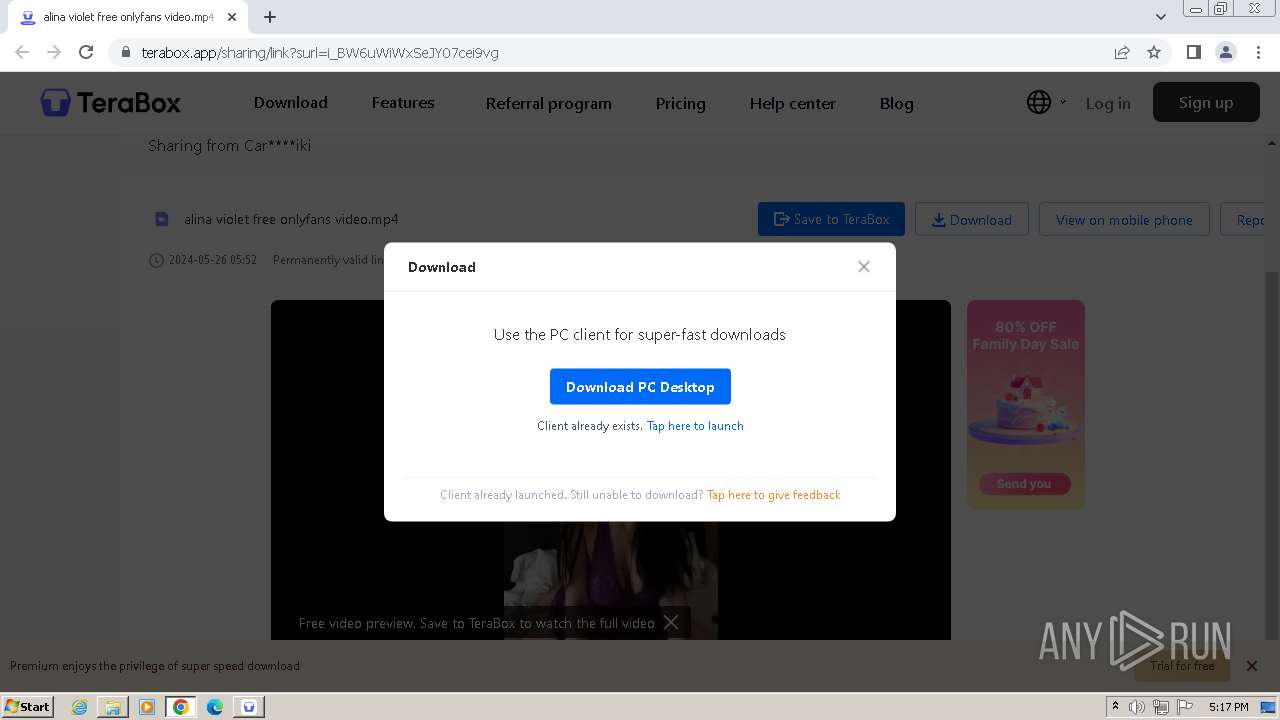Click the Windows Start button
Screen dimensions: 1280x720
click(x=28, y=706)
